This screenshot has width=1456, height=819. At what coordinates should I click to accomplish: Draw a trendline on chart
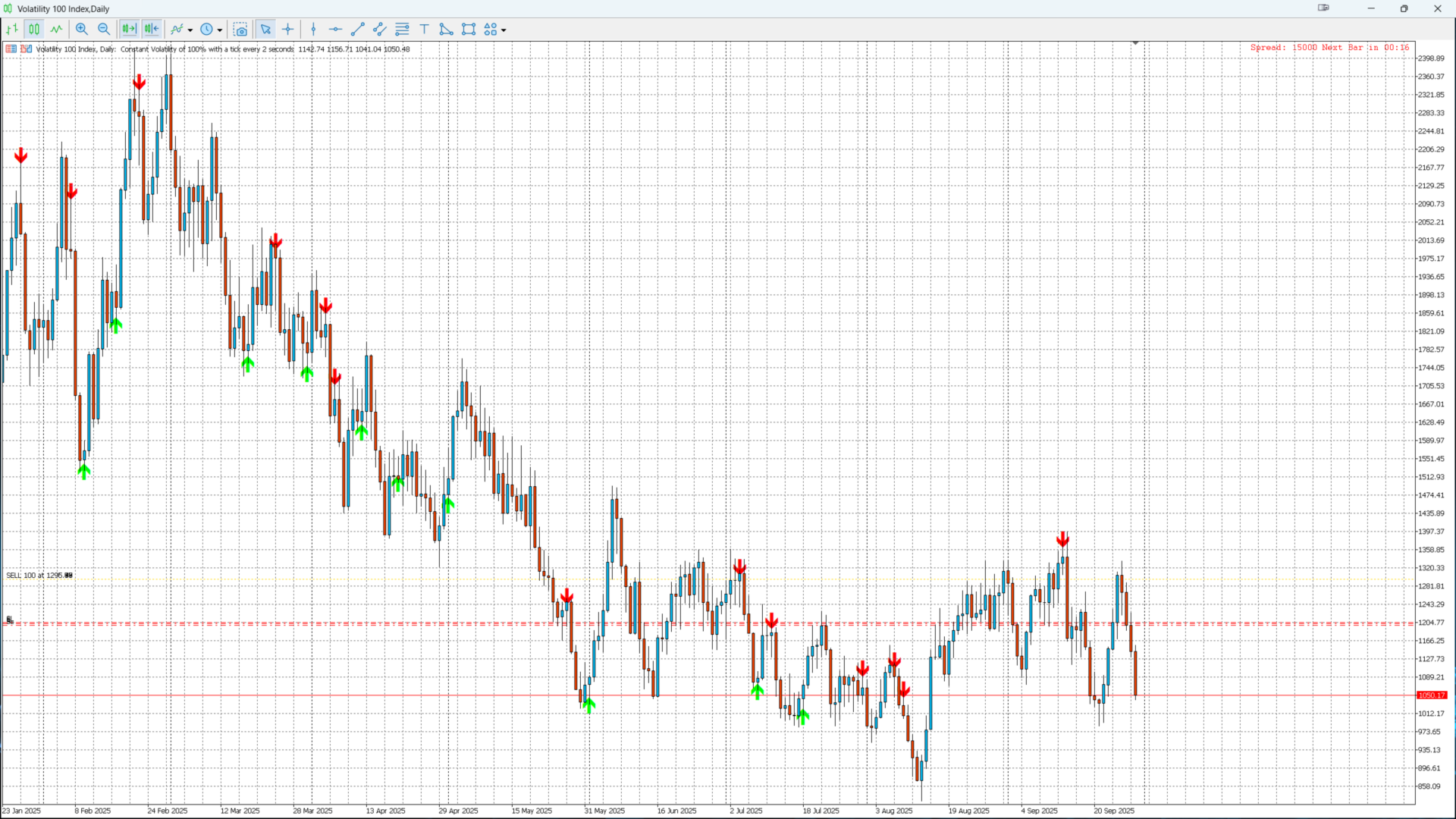click(358, 30)
